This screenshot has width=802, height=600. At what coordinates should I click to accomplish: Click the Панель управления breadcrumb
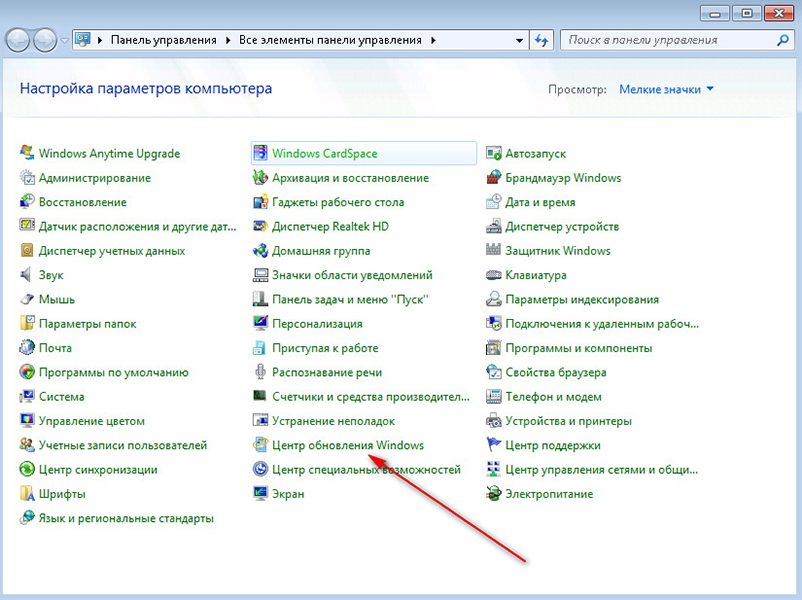[164, 40]
